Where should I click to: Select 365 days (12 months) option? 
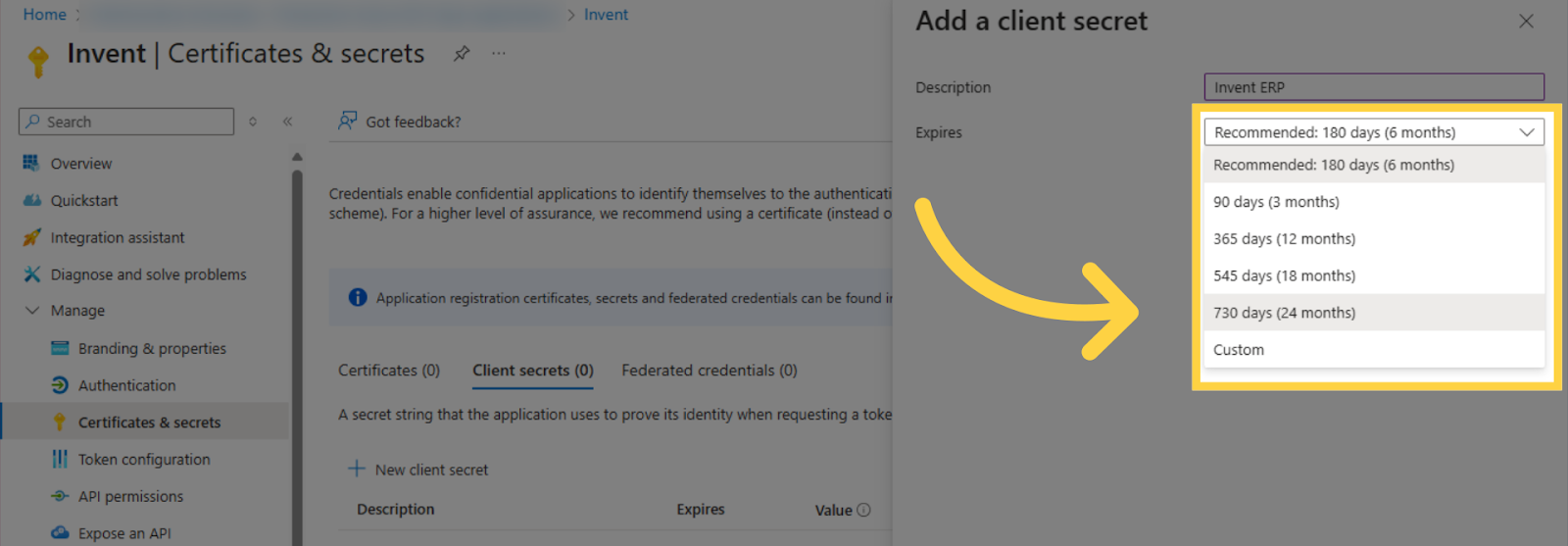point(1374,239)
